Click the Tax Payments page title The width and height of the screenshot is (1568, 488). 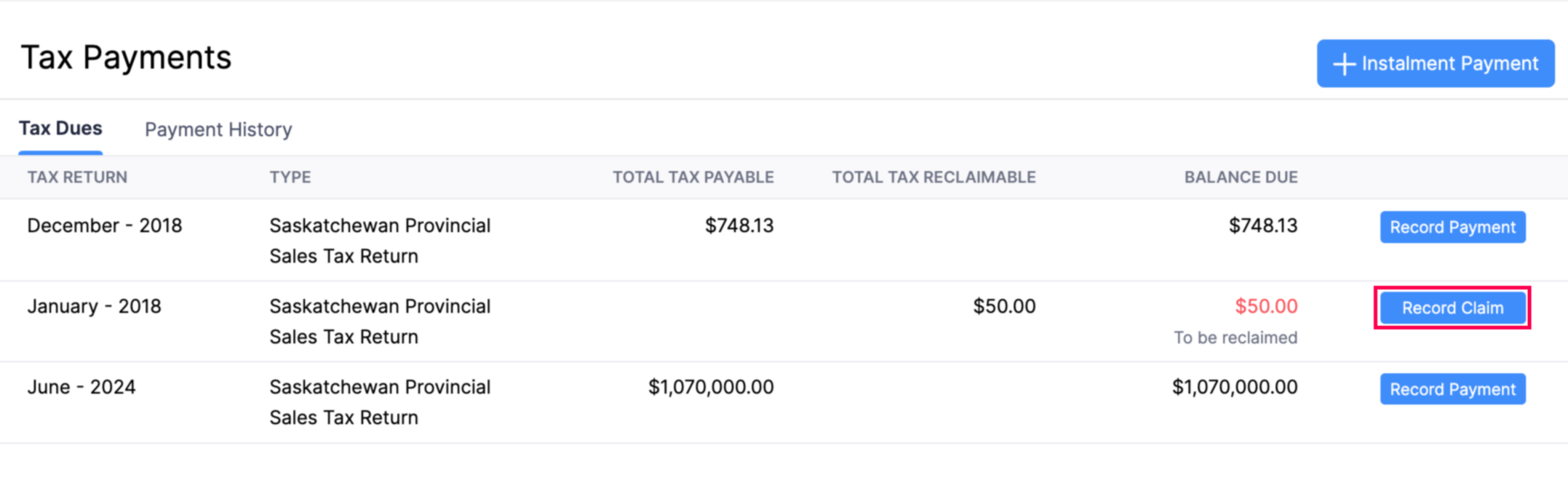[126, 58]
